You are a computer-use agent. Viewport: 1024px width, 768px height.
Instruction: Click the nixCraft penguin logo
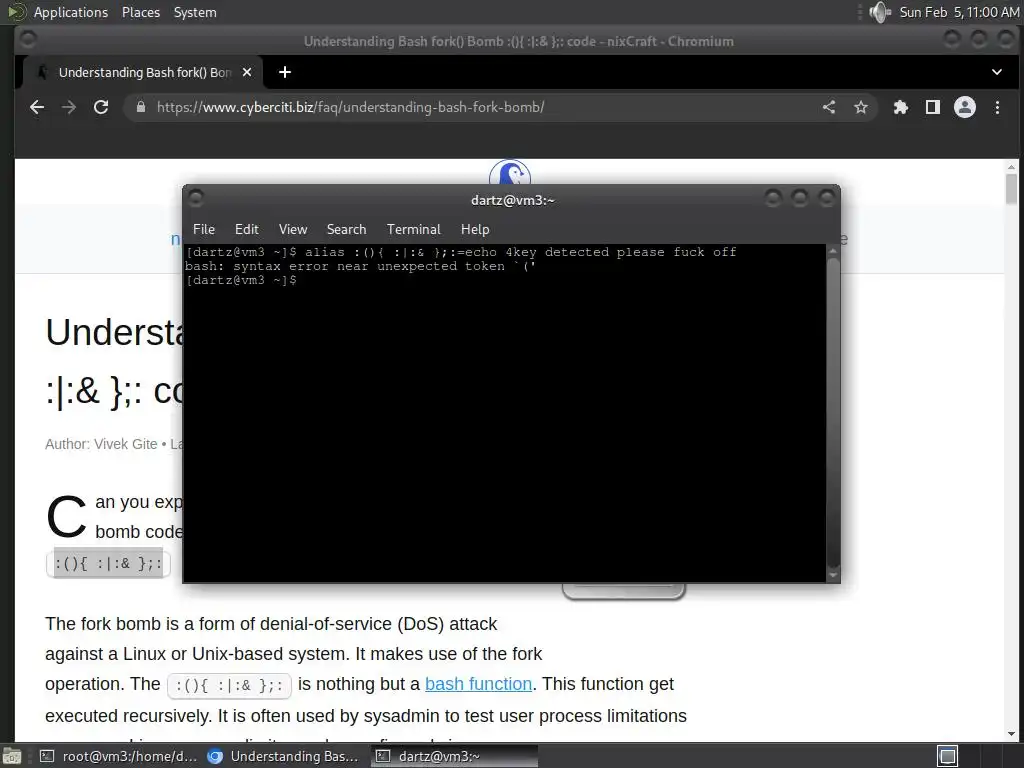[x=509, y=172]
